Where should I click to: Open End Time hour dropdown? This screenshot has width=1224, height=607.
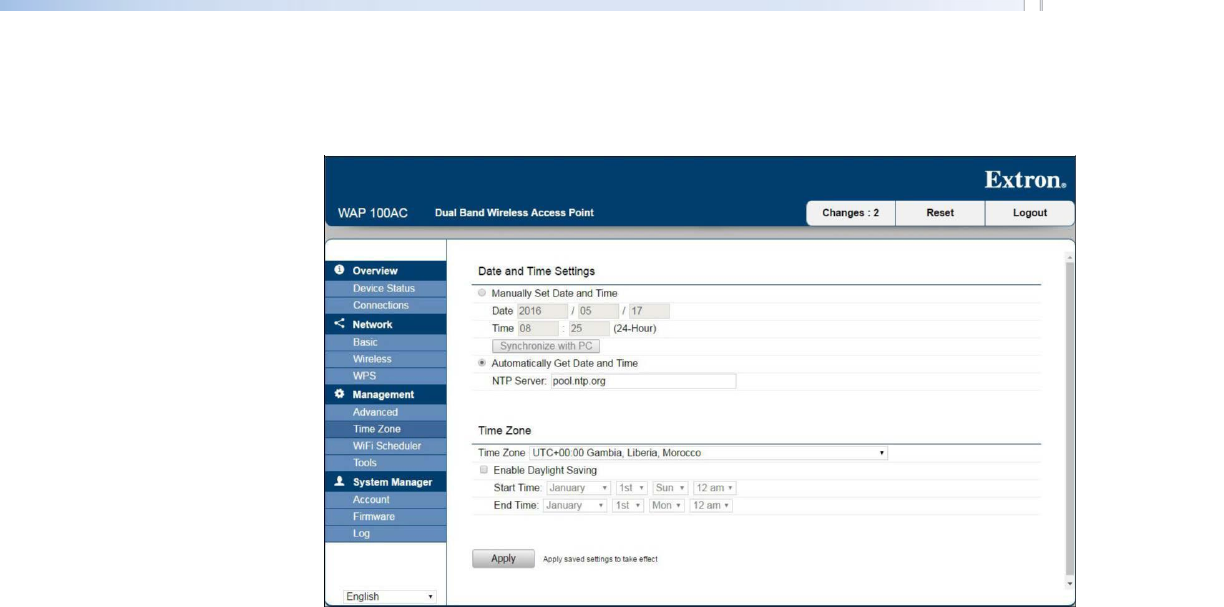click(x=711, y=506)
